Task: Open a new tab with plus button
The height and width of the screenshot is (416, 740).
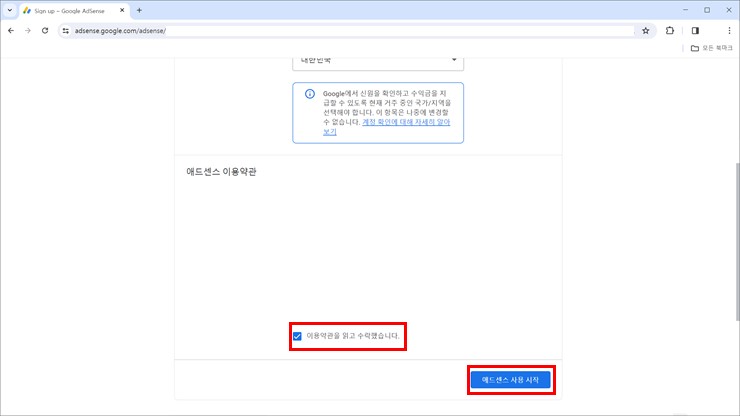Action: (139, 10)
